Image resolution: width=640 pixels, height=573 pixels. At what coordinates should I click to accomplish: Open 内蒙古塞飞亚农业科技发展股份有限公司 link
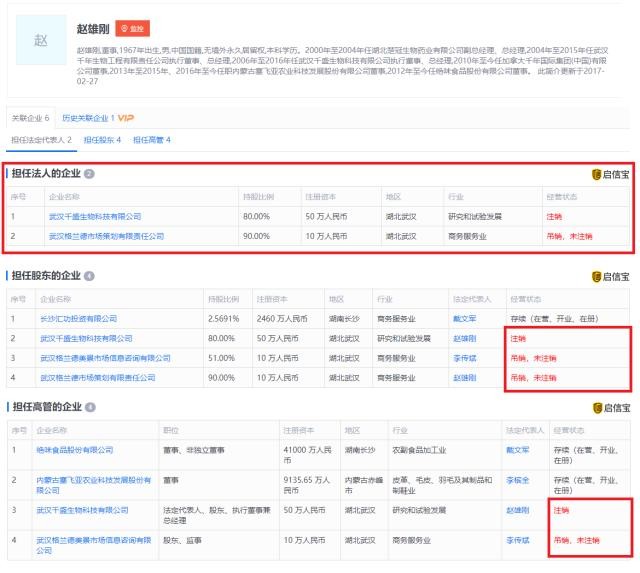point(93,480)
